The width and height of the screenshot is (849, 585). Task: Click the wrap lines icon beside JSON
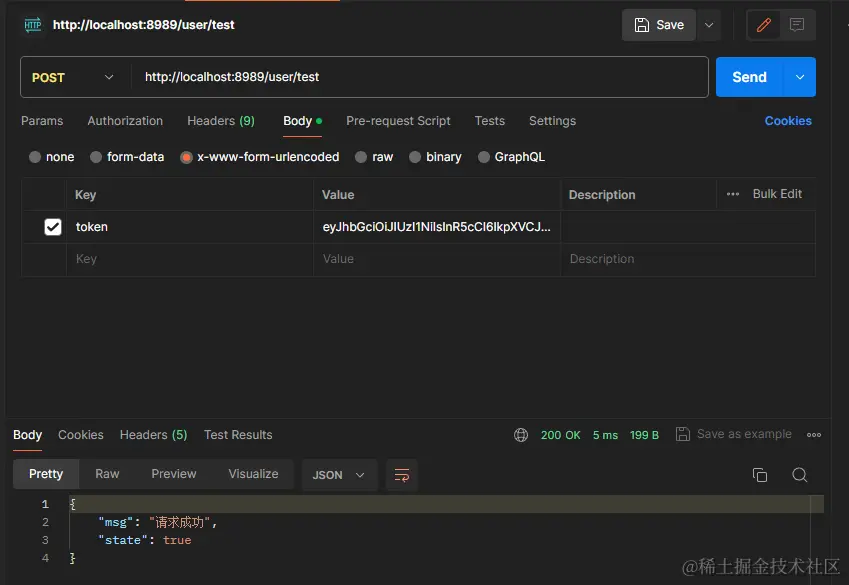point(402,475)
